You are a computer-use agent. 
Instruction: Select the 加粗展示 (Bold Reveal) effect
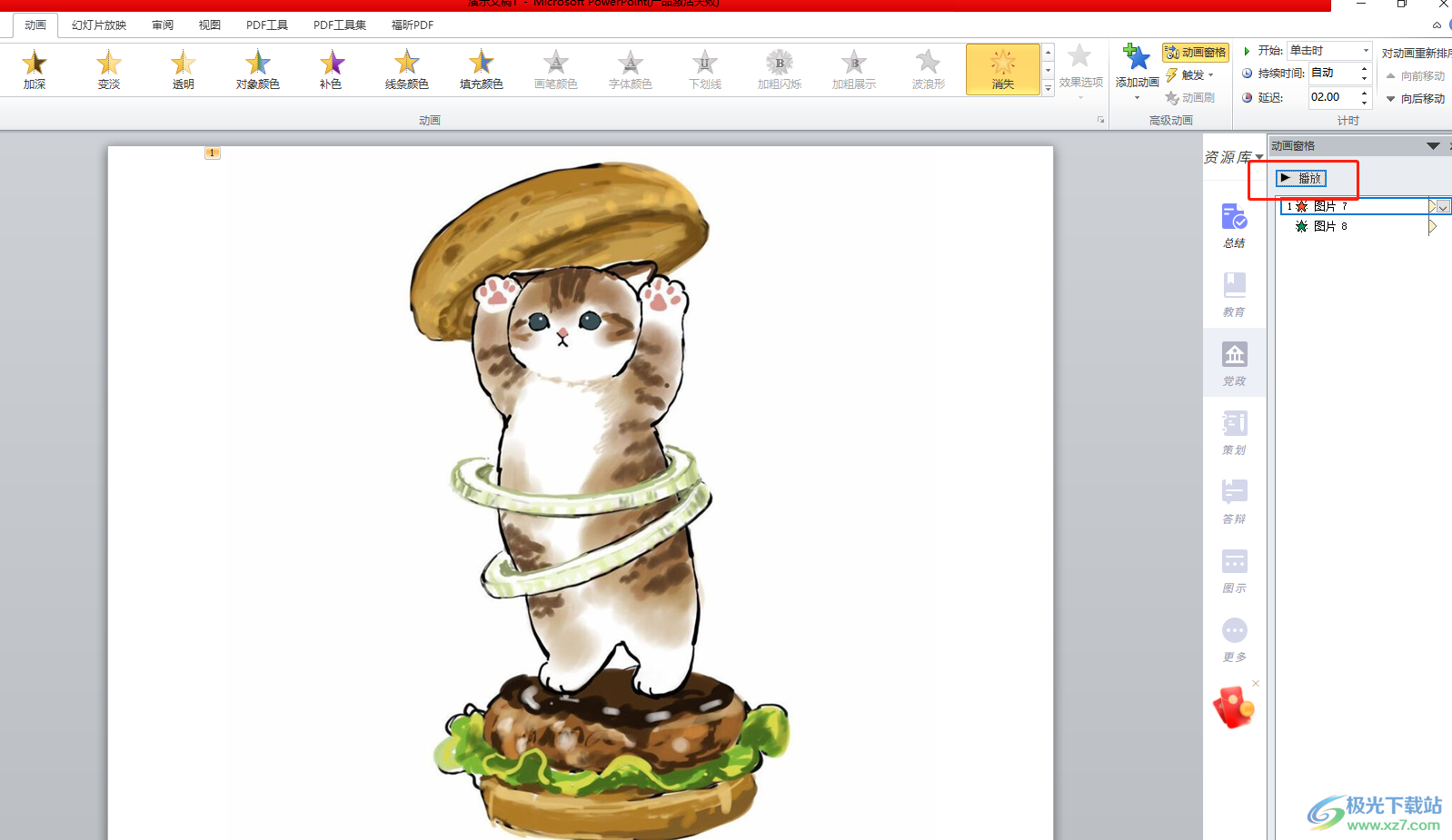[854, 70]
